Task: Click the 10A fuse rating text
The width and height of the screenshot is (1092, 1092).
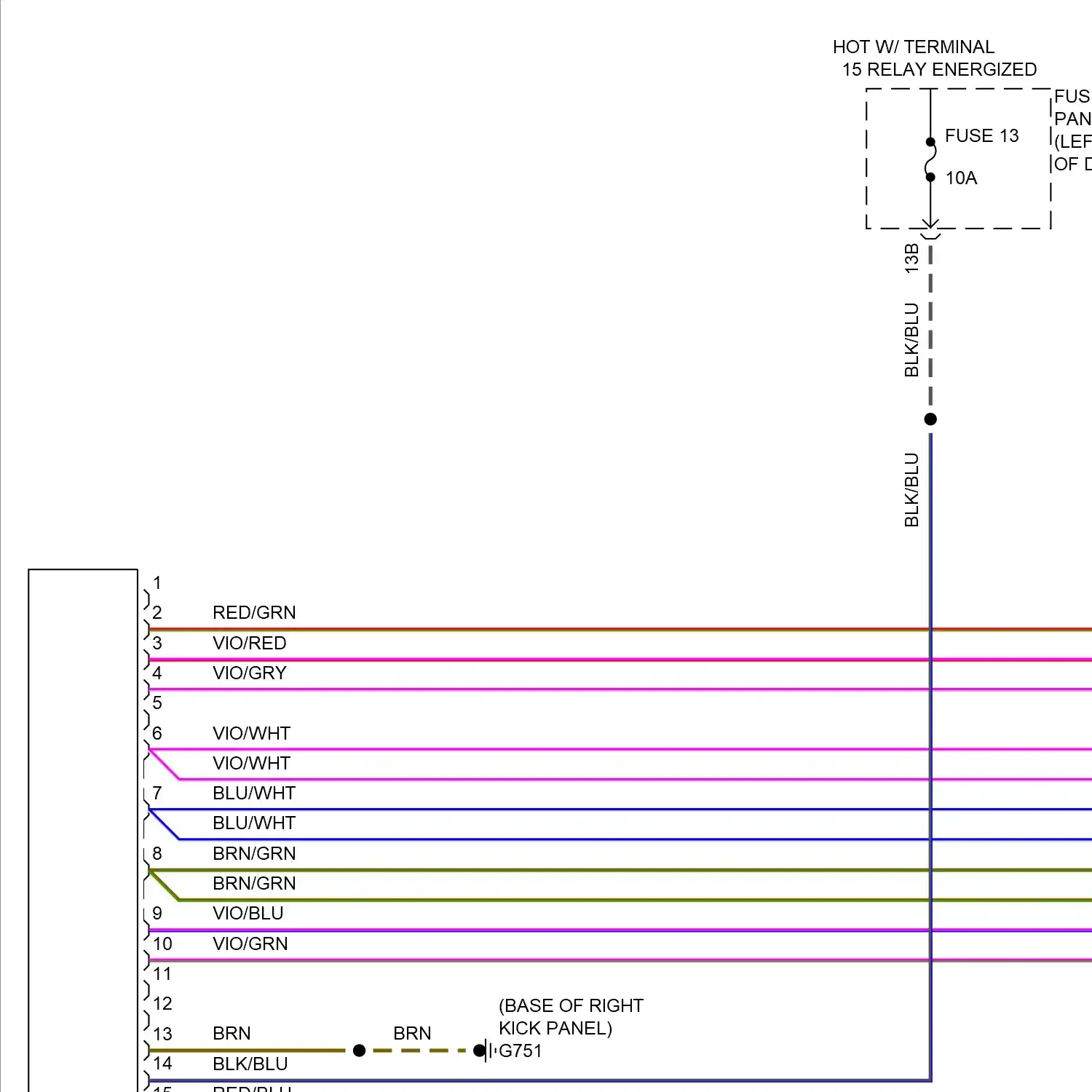Action: [x=961, y=178]
